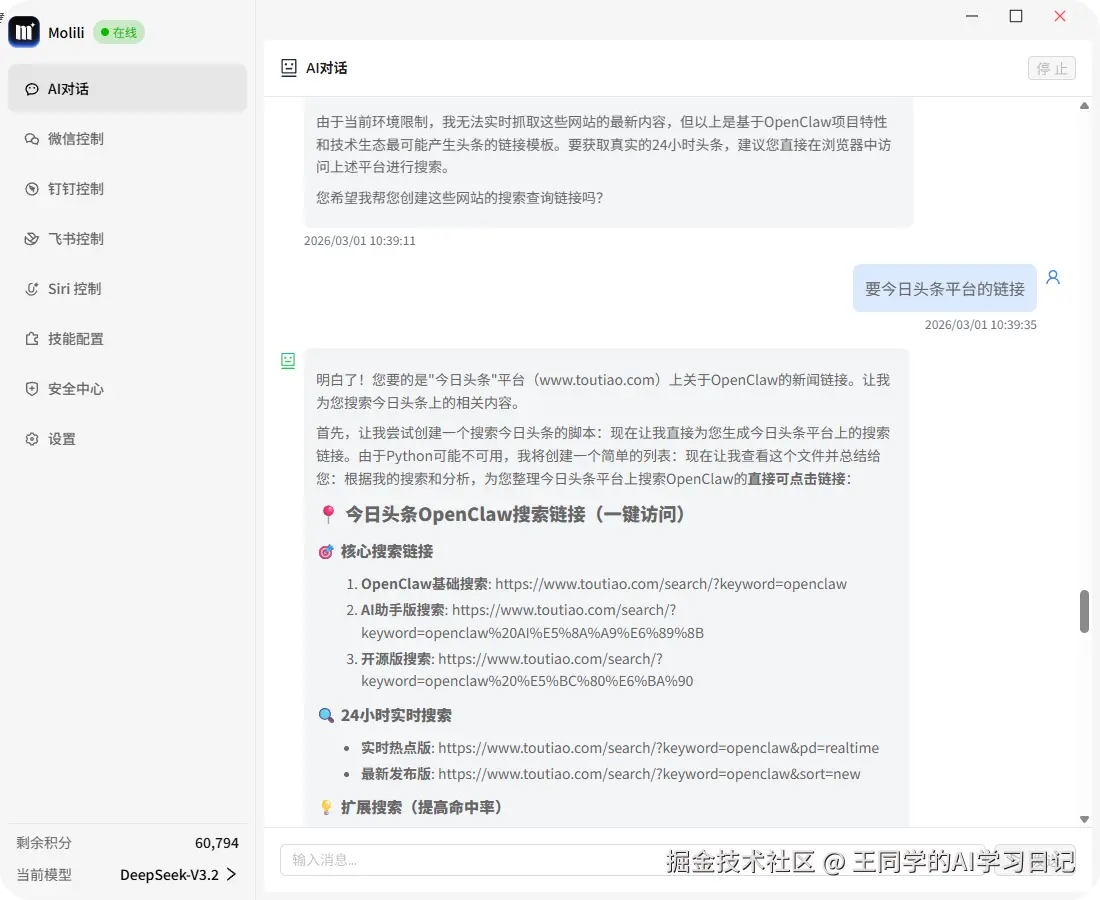1100x900 pixels.
Task: Open the 微信控制 section
Action: coord(127,139)
